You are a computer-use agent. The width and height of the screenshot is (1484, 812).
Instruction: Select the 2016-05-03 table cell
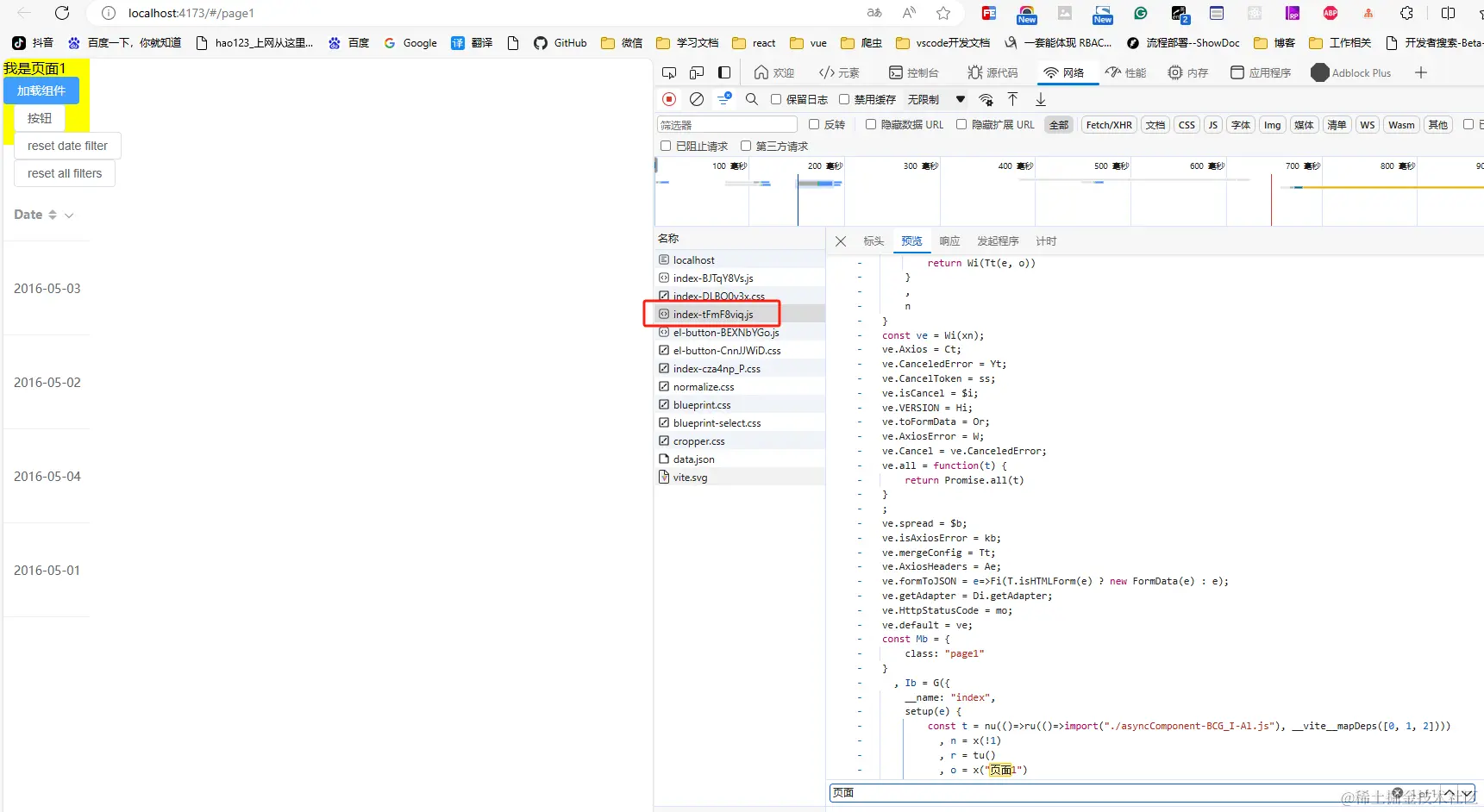47,289
